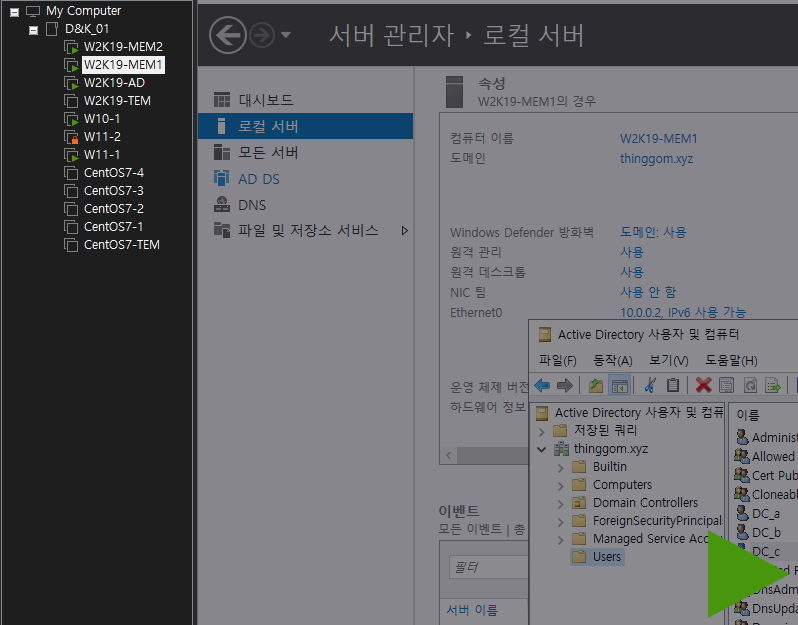798x625 pixels.
Task: Click the 원격 관리 사용 link
Action: (632, 252)
